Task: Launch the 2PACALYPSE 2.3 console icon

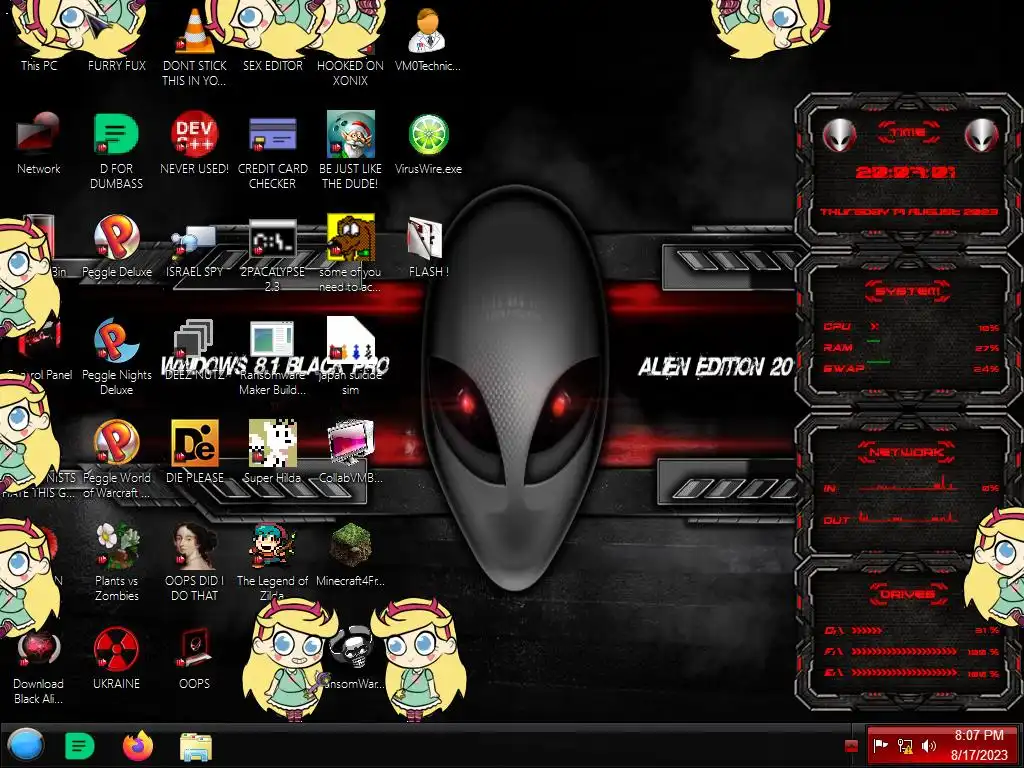Action: click(272, 239)
